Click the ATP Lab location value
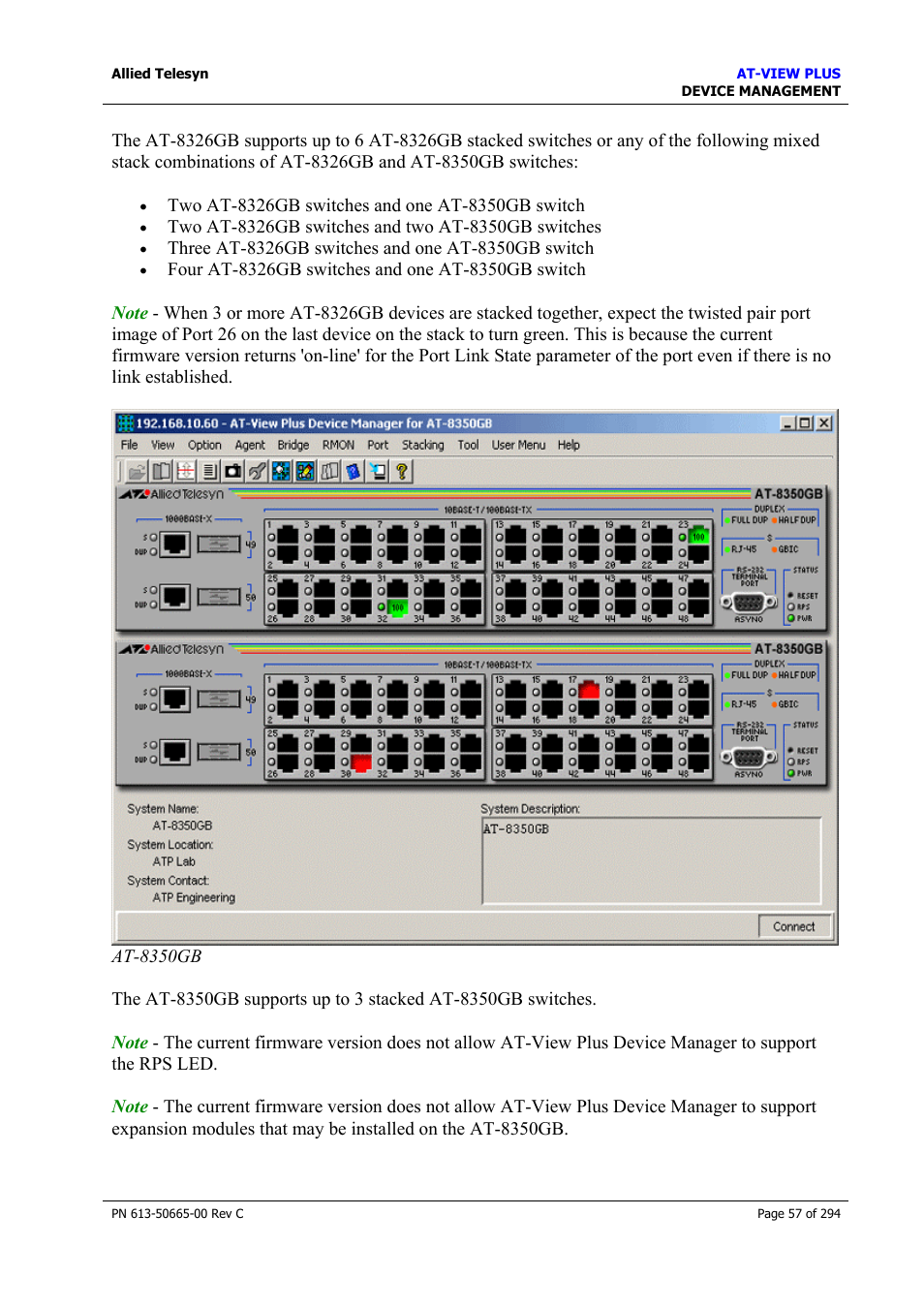This screenshot has width=924, height=1309. (x=173, y=862)
